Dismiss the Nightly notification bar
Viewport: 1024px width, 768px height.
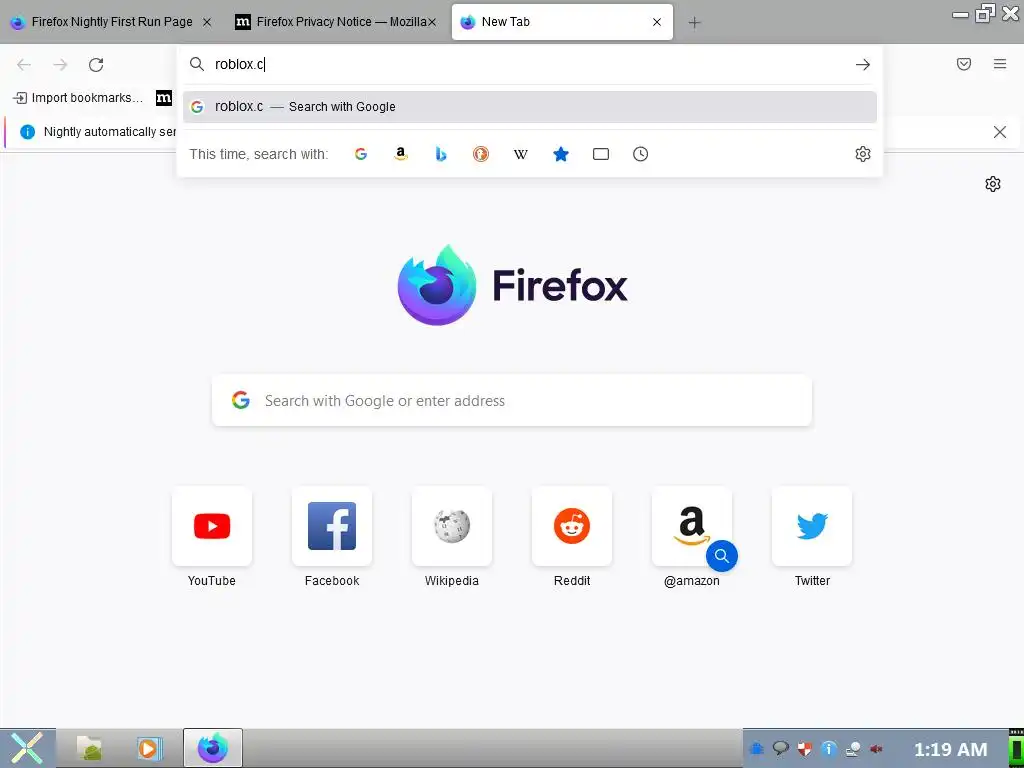point(999,132)
